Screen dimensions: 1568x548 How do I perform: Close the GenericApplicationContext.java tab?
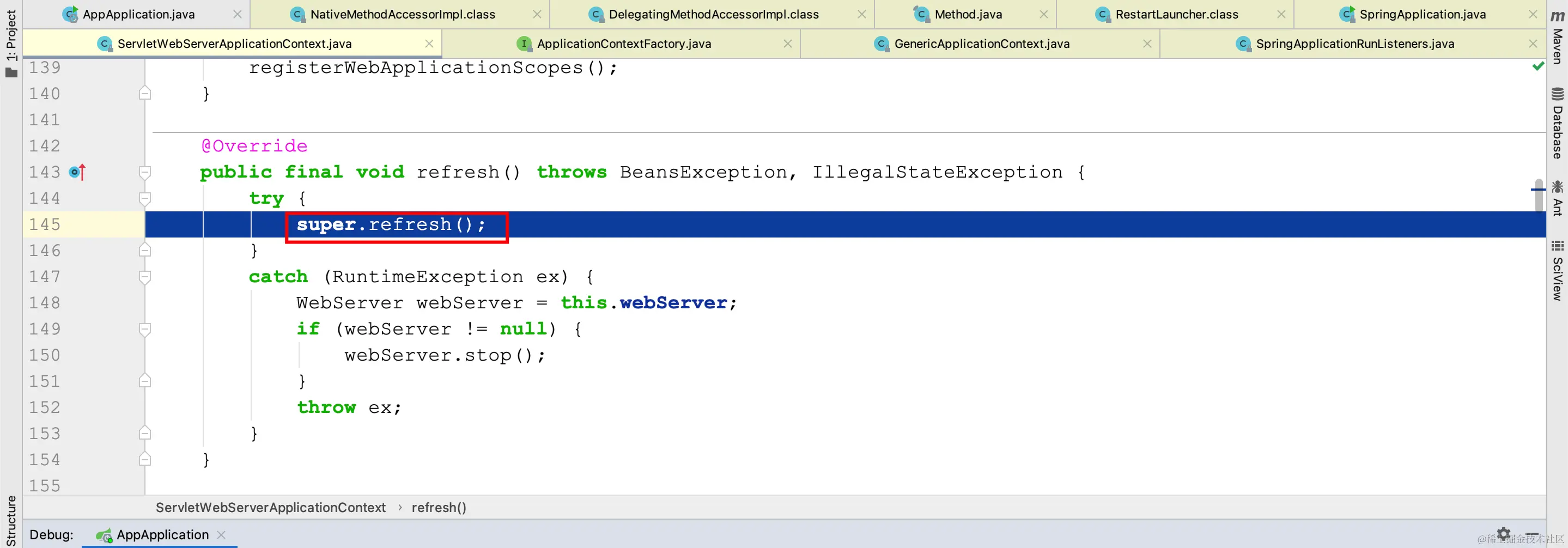tap(1147, 44)
